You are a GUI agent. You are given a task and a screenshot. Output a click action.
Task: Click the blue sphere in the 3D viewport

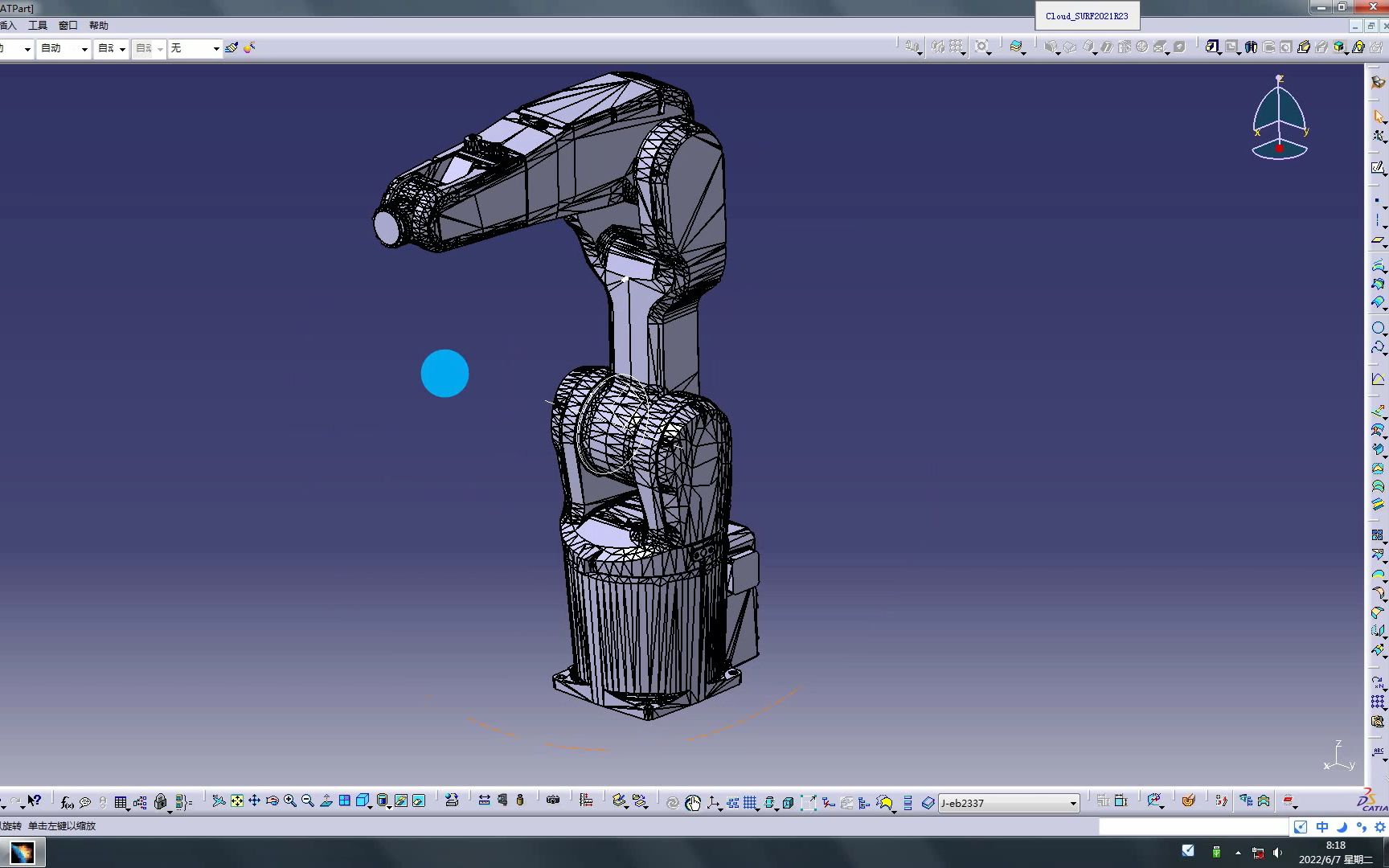point(445,373)
